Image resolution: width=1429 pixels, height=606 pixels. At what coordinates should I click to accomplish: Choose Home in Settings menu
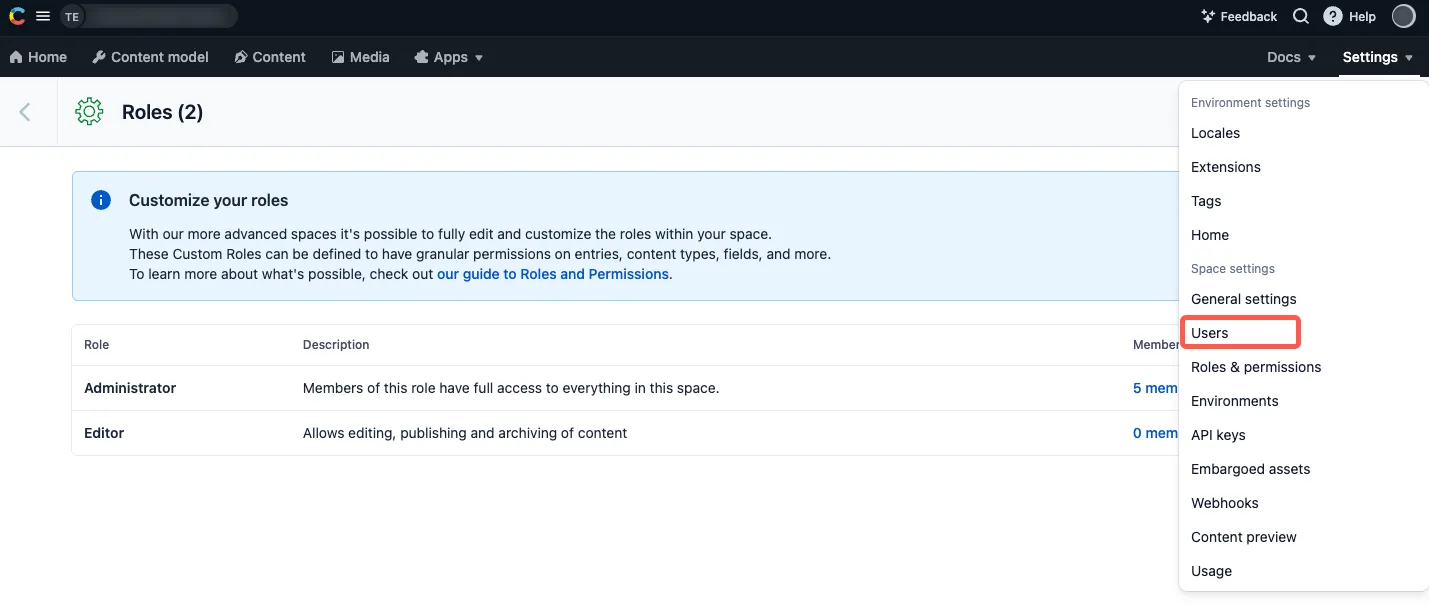click(1303, 235)
